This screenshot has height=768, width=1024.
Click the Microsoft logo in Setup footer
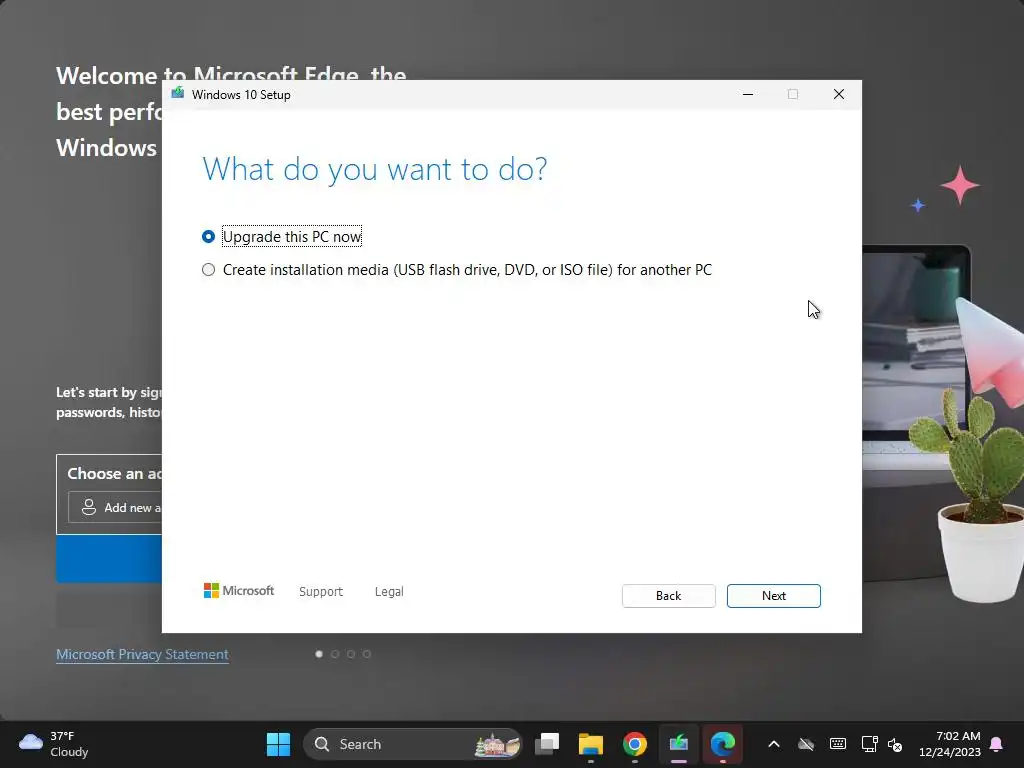[239, 591]
